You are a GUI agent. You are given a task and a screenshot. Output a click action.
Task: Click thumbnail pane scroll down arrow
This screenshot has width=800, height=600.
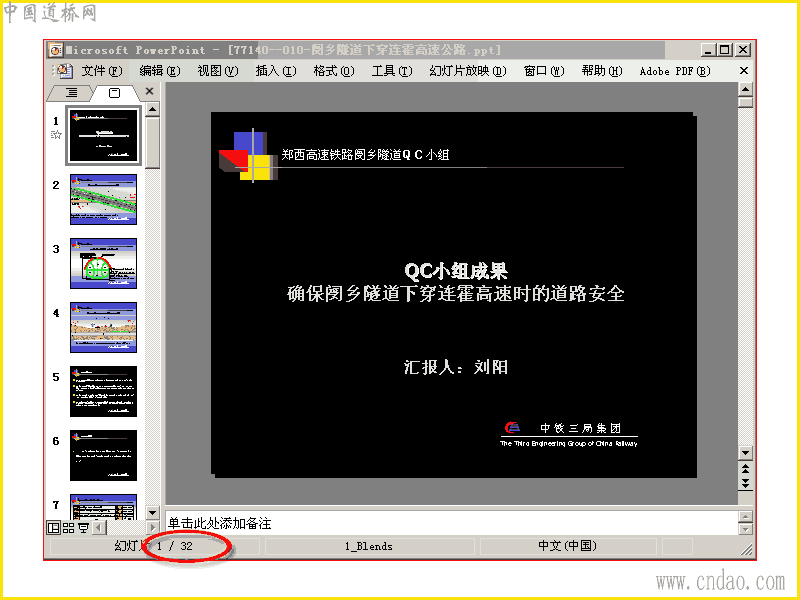[153, 512]
